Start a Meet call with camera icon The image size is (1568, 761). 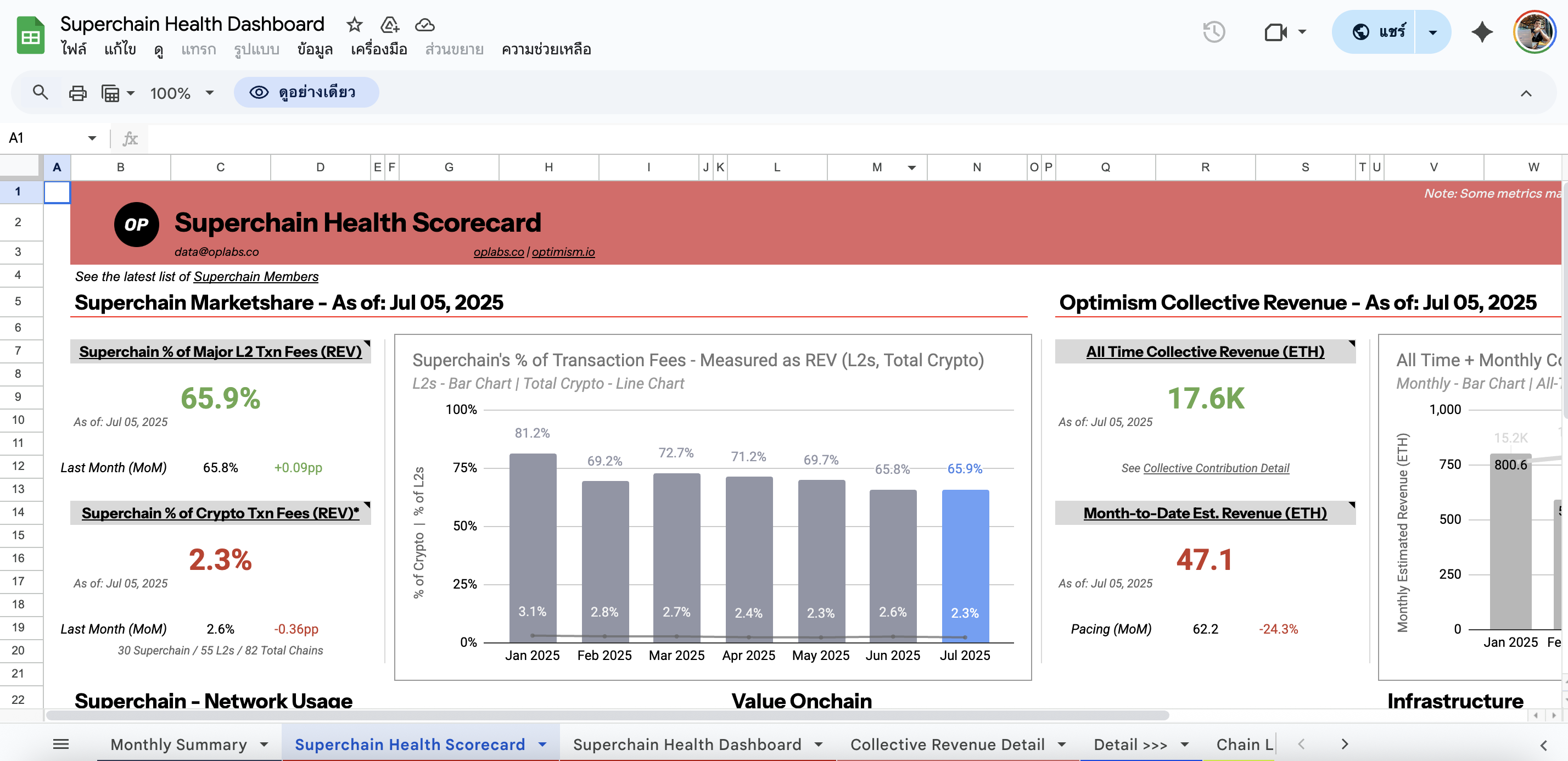pyautogui.click(x=1275, y=32)
